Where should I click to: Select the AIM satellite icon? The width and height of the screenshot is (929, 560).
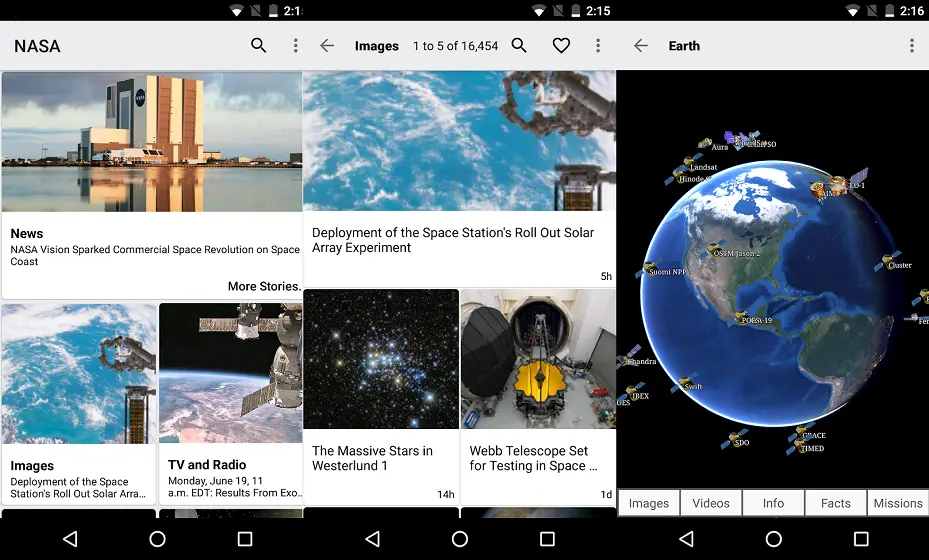(x=819, y=190)
